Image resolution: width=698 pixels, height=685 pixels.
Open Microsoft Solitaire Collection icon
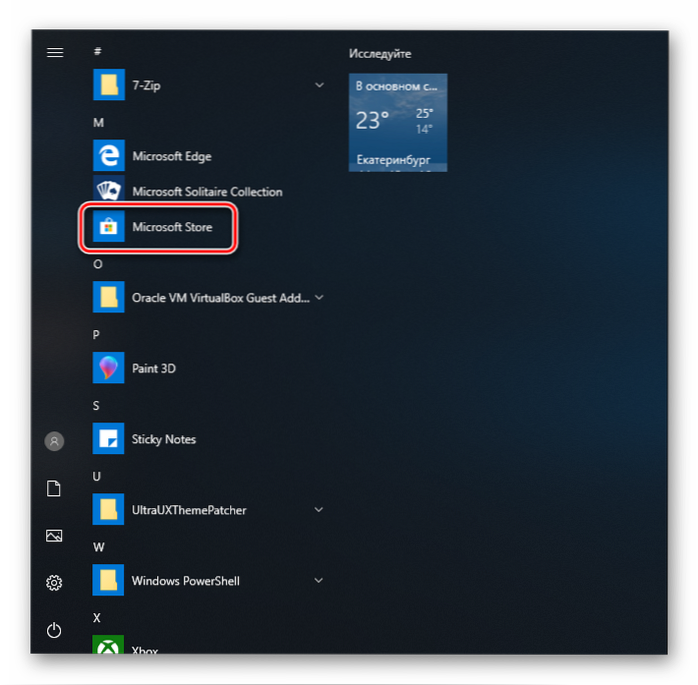pos(108,191)
